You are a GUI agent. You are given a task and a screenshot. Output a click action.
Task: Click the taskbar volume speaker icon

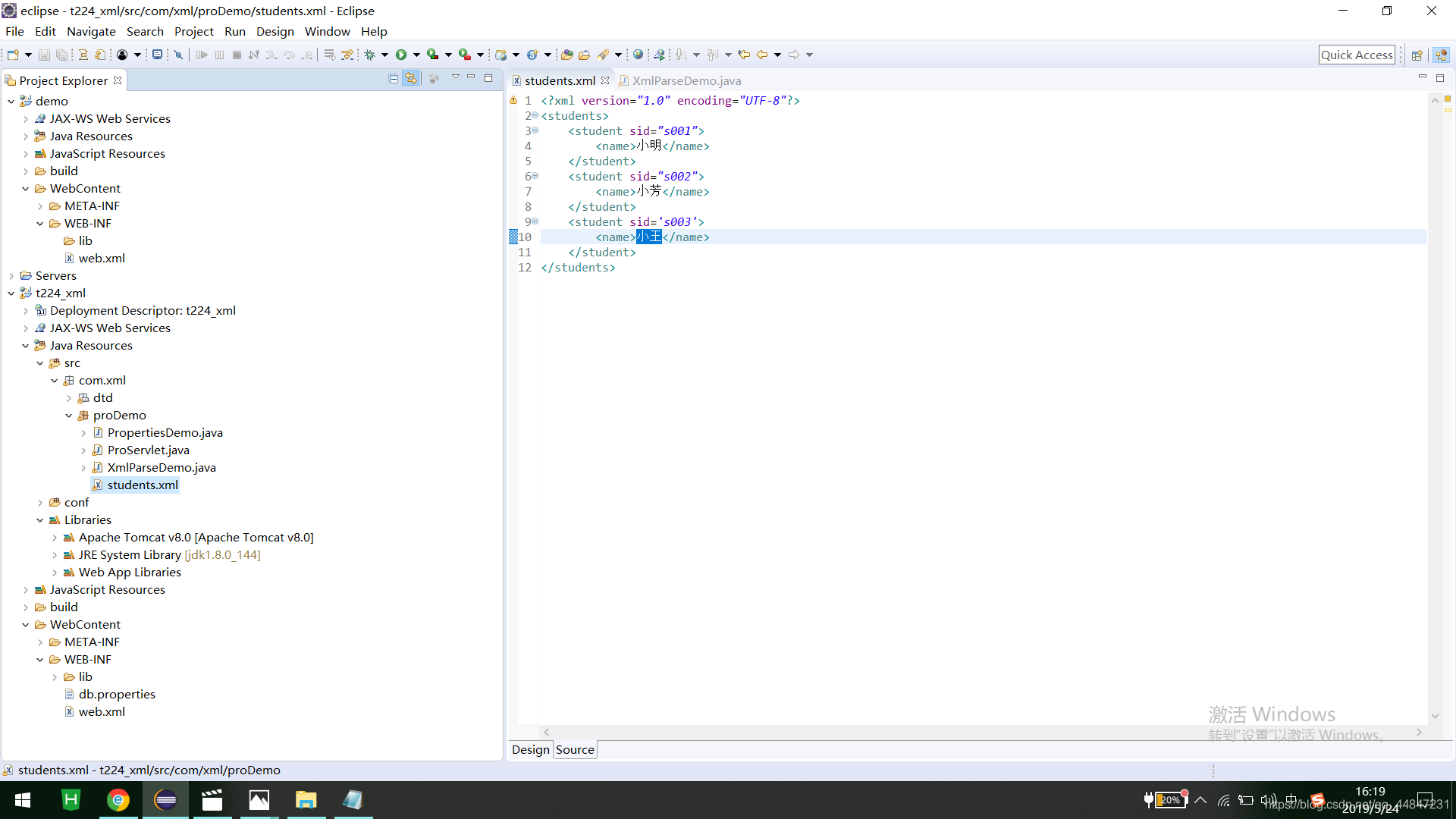pyautogui.click(x=1268, y=800)
